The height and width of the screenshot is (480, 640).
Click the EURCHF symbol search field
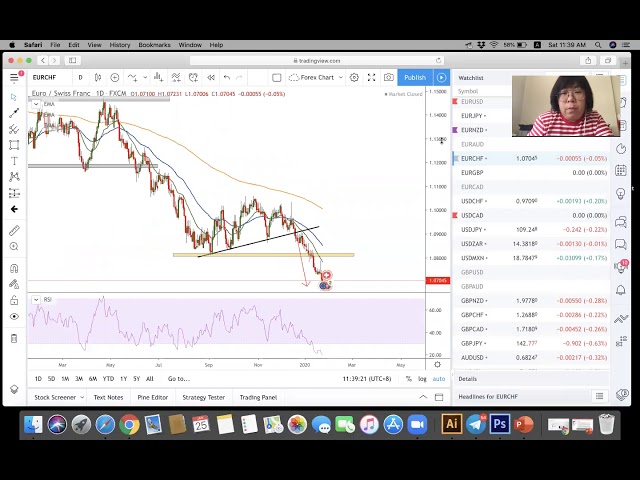45,77
